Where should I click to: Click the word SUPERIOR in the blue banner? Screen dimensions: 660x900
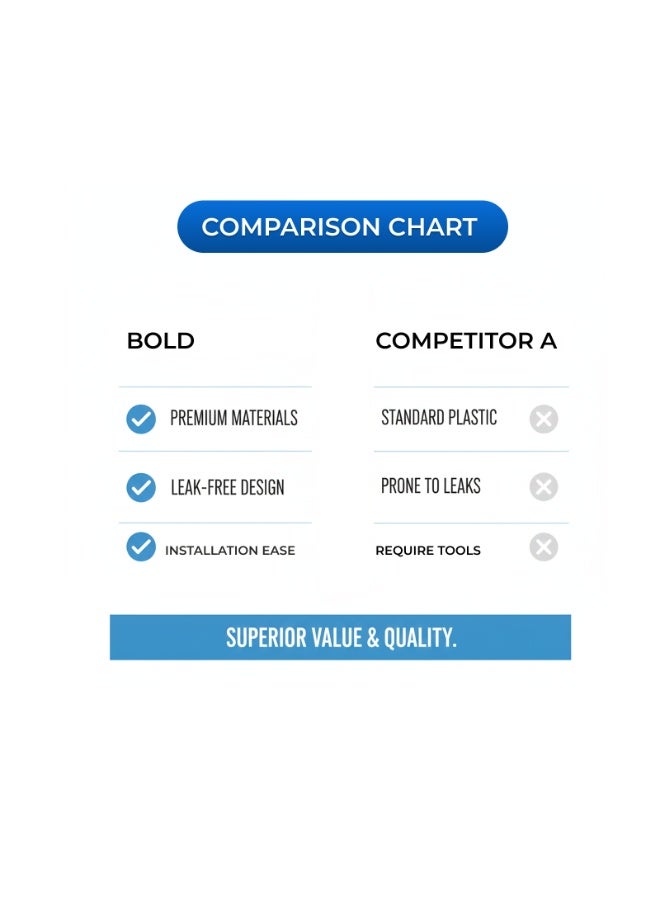click(x=264, y=638)
